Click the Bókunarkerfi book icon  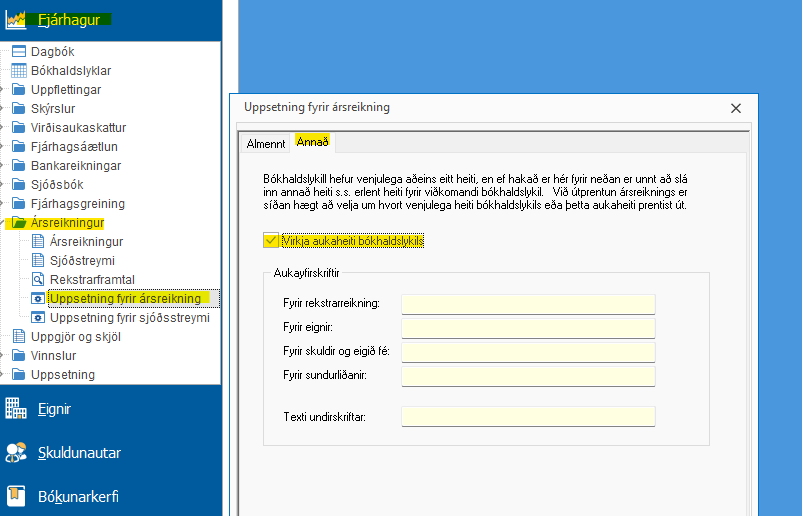point(16,496)
